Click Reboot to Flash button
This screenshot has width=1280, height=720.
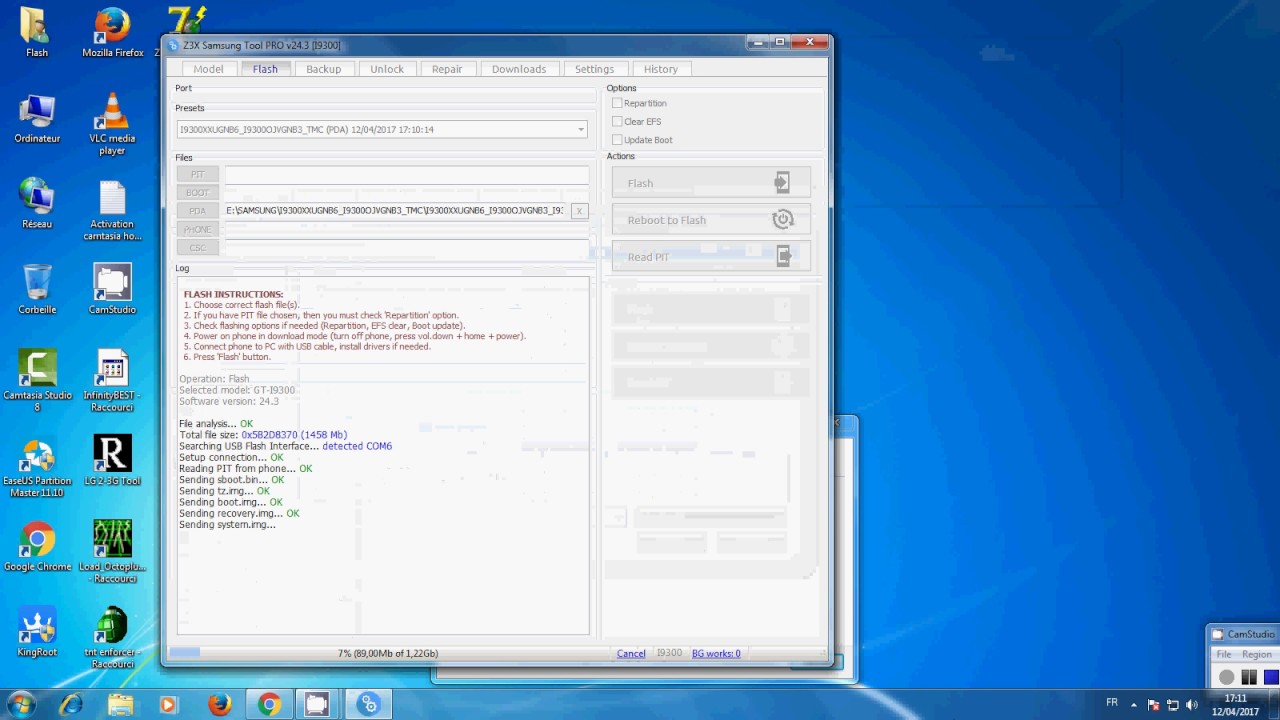(x=711, y=220)
